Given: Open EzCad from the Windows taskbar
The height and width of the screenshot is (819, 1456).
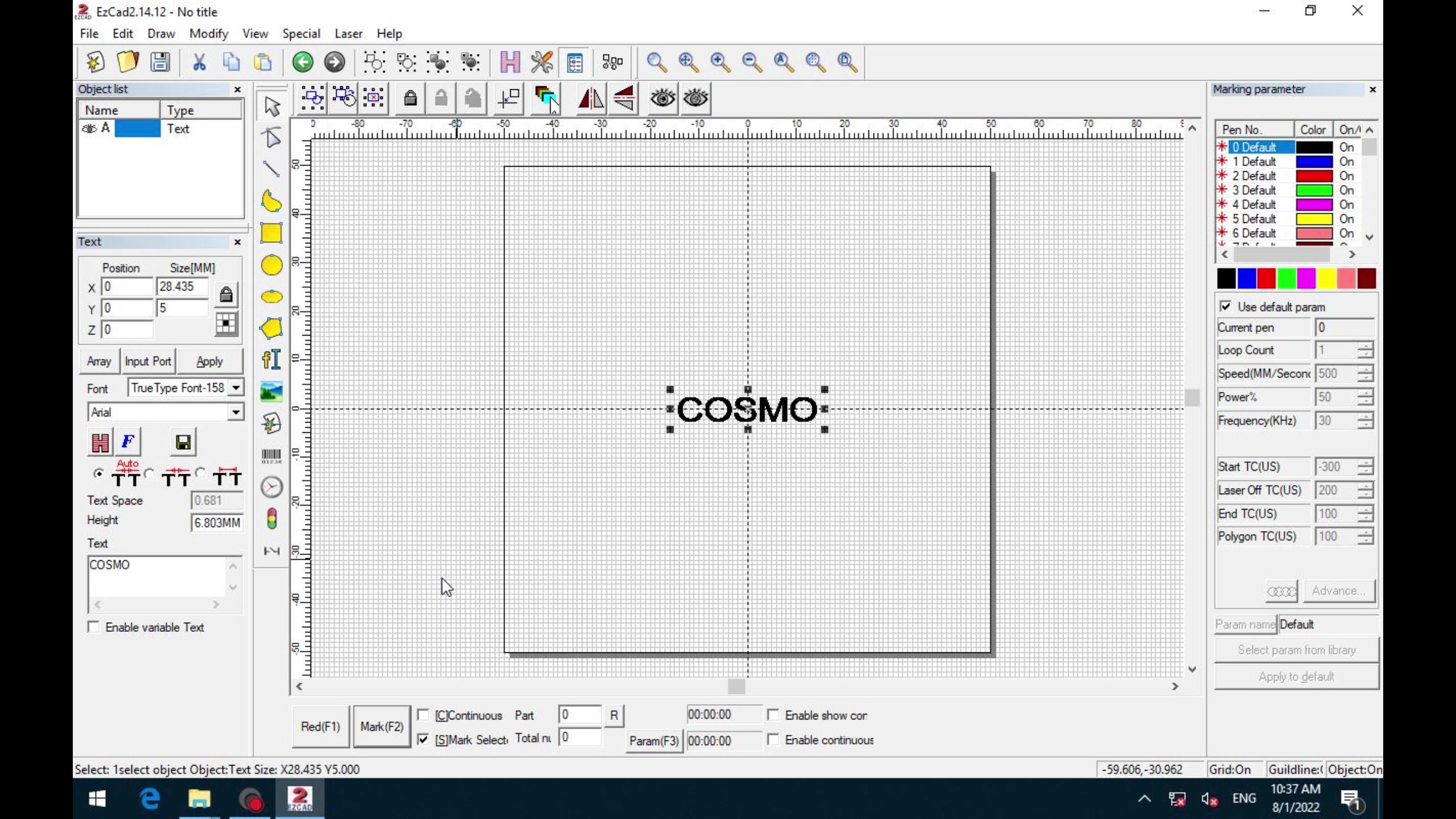Looking at the screenshot, I should point(301,799).
